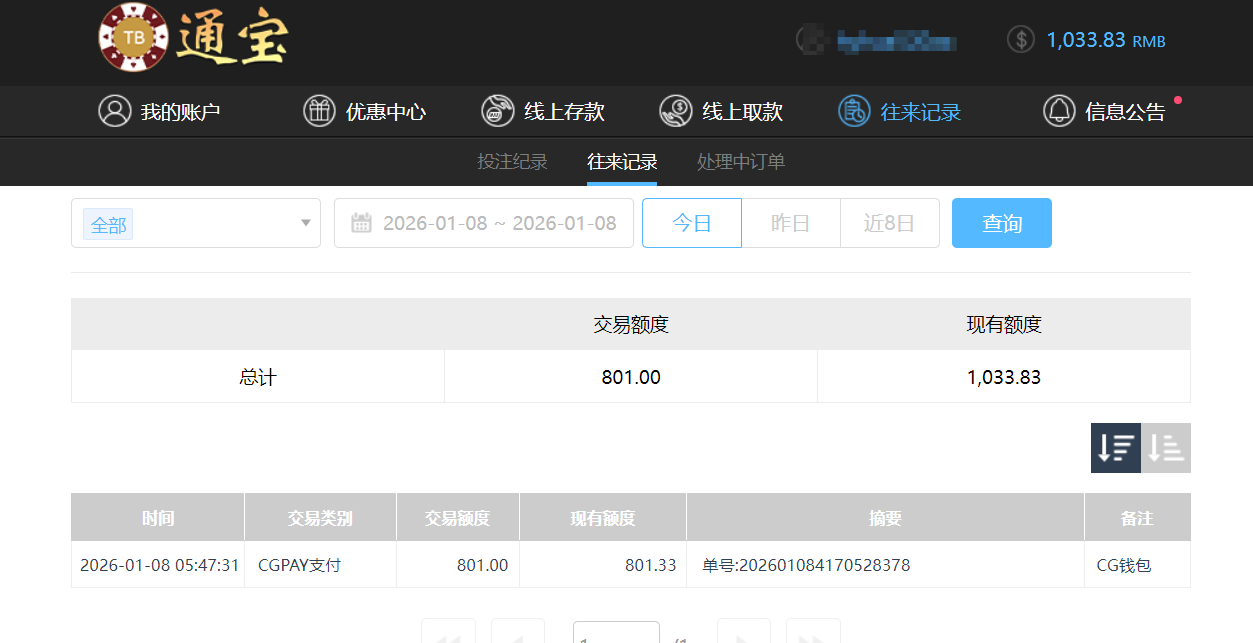Image resolution: width=1253 pixels, height=643 pixels.
Task: Switch date filter to 昨日
Action: coord(790,222)
